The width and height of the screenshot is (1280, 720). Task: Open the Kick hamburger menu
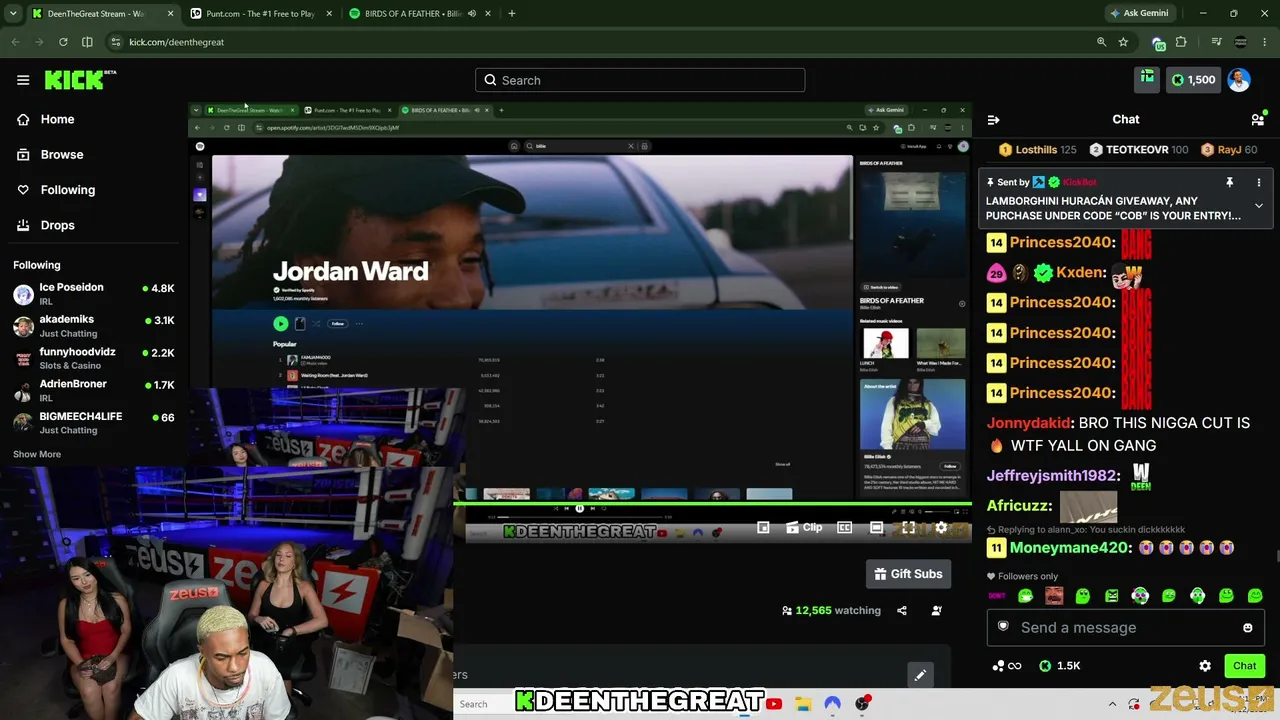23,80
